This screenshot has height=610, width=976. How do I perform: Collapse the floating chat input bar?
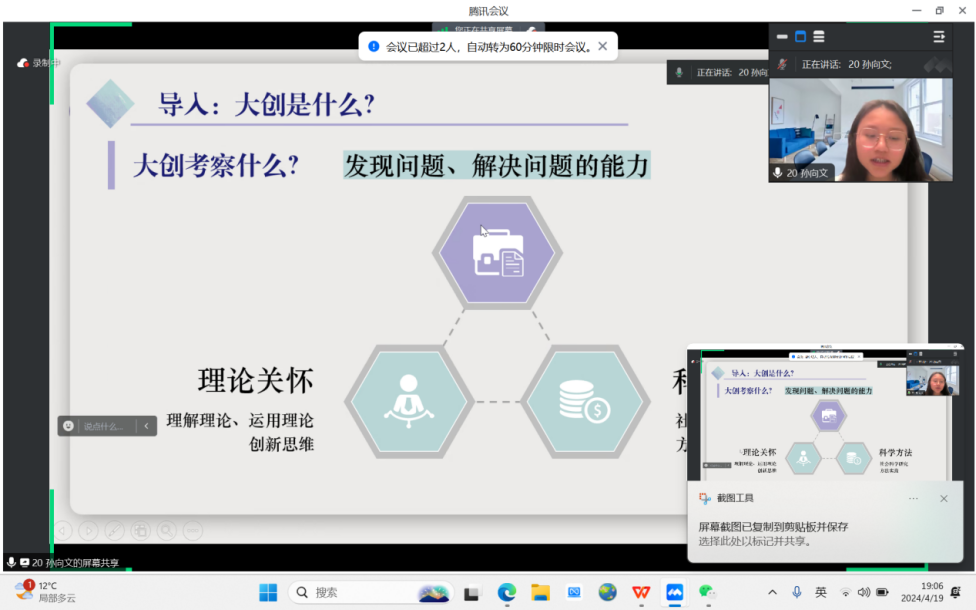[x=146, y=426]
